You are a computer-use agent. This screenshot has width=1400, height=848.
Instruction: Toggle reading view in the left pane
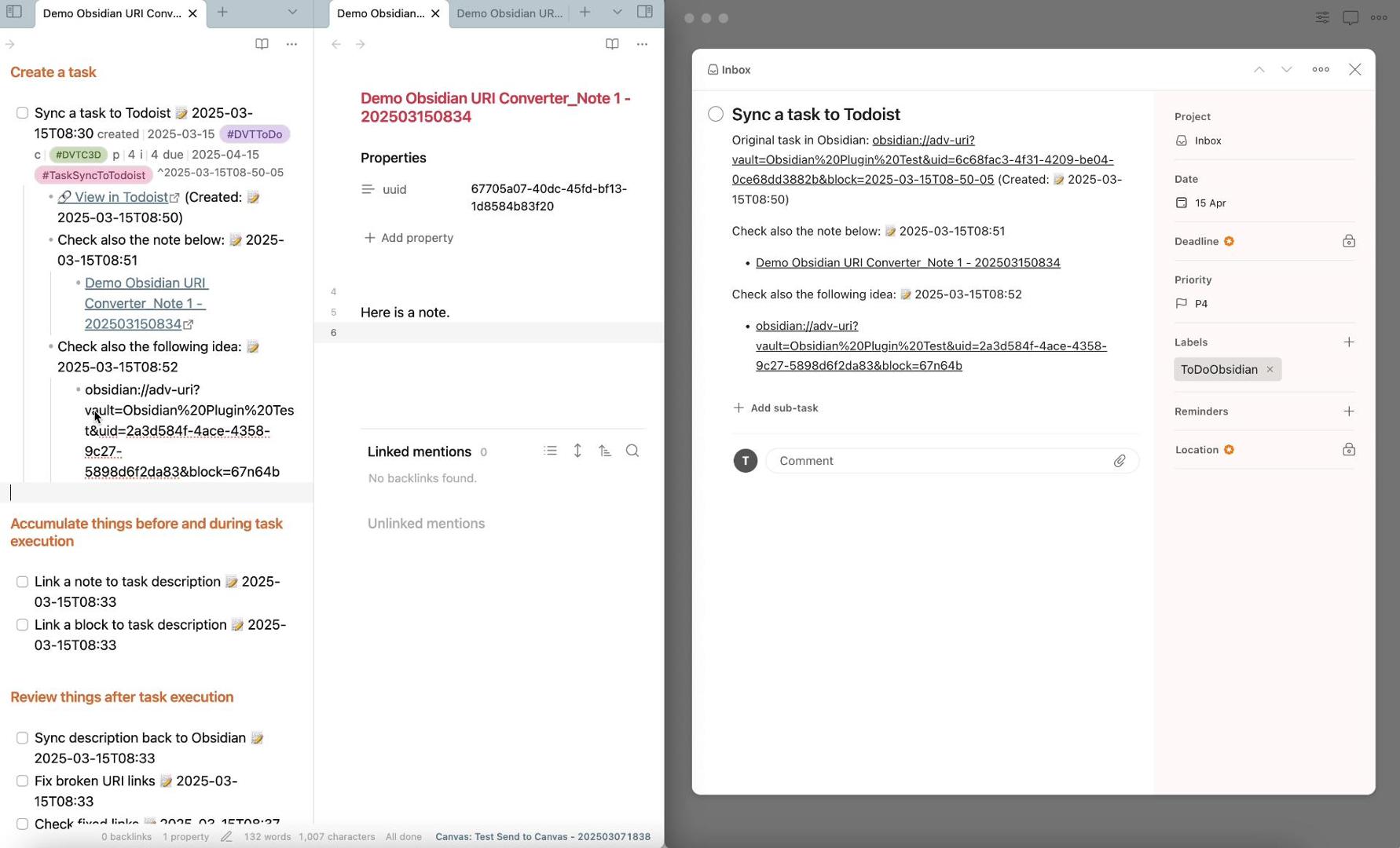[x=262, y=44]
